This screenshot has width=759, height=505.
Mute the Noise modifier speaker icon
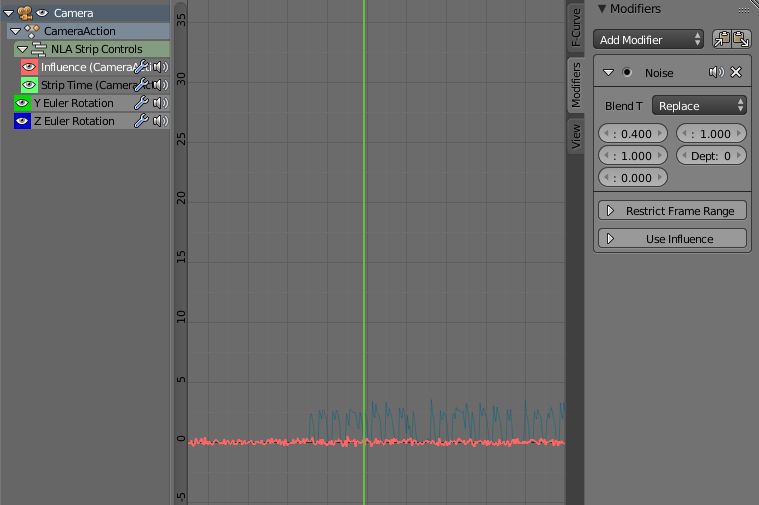(716, 72)
